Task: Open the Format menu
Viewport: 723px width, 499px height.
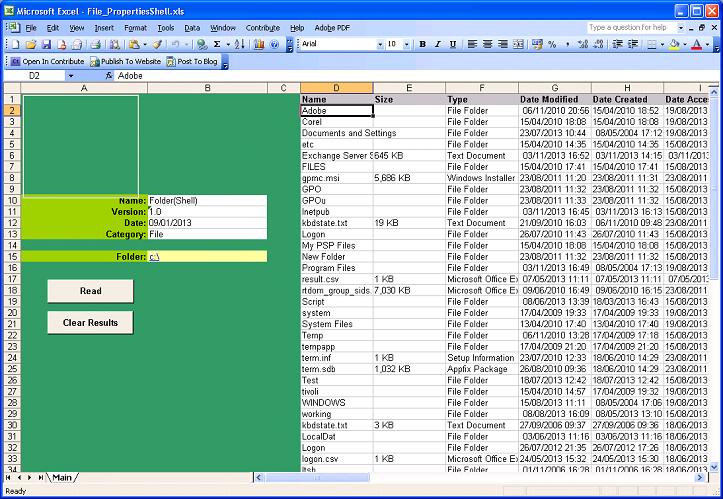Action: pyautogui.click(x=135, y=28)
